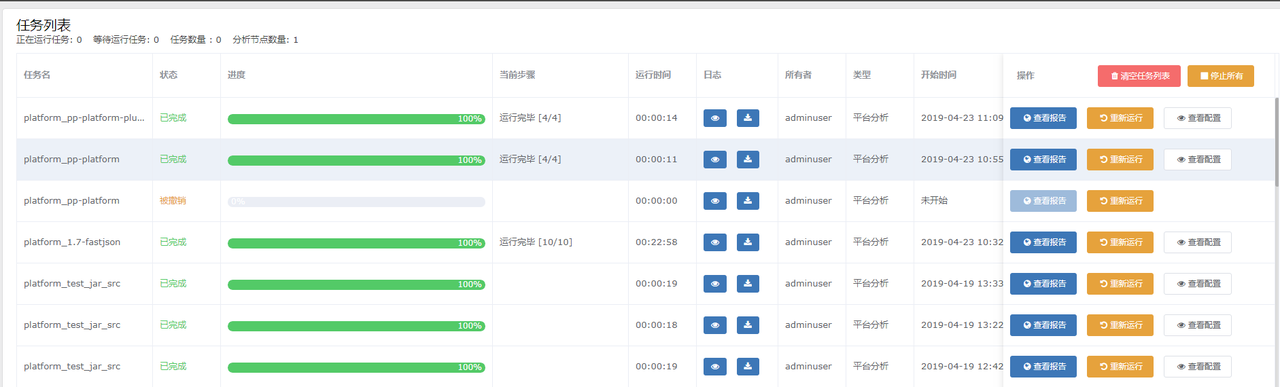This screenshot has width=1280, height=387.
Task: Click the 未开始 start time cell
Action: tap(934, 201)
